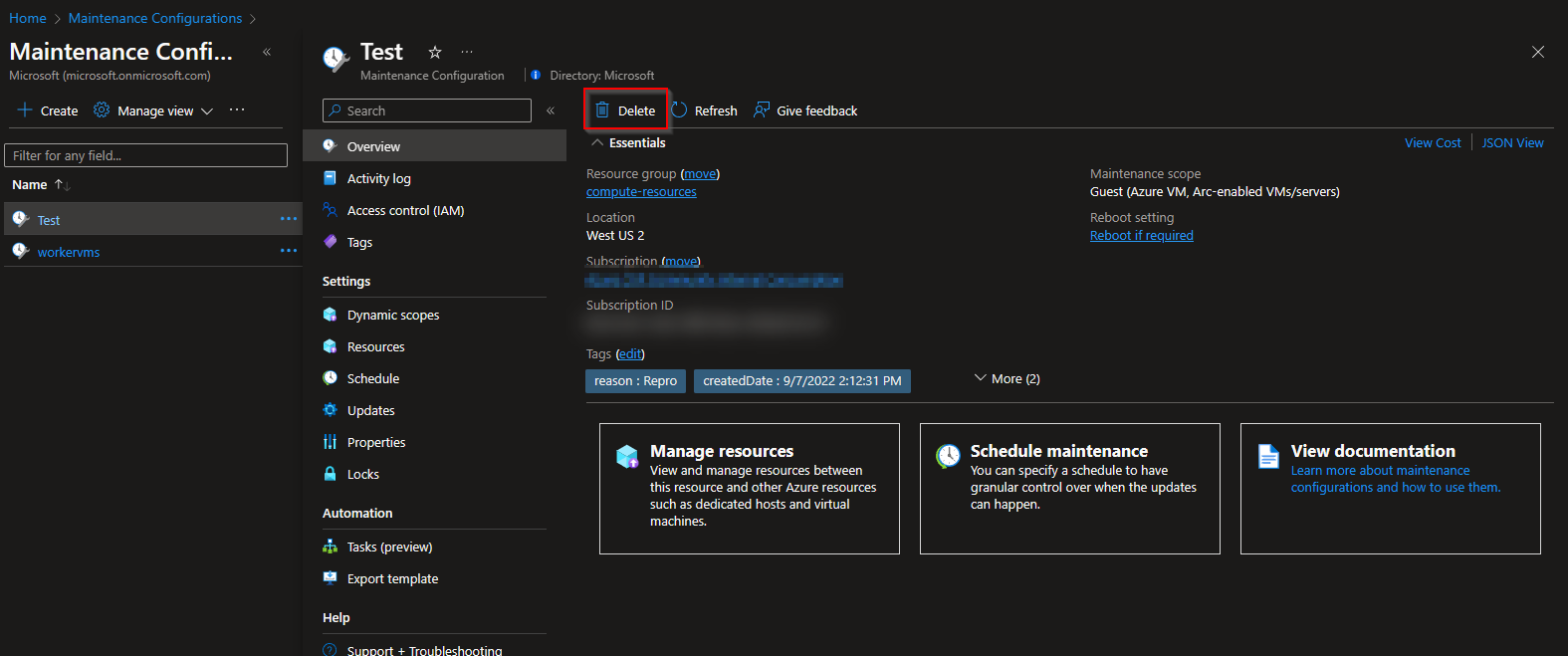The width and height of the screenshot is (1568, 656).
Task: Click the Create button label
Action: (59, 110)
